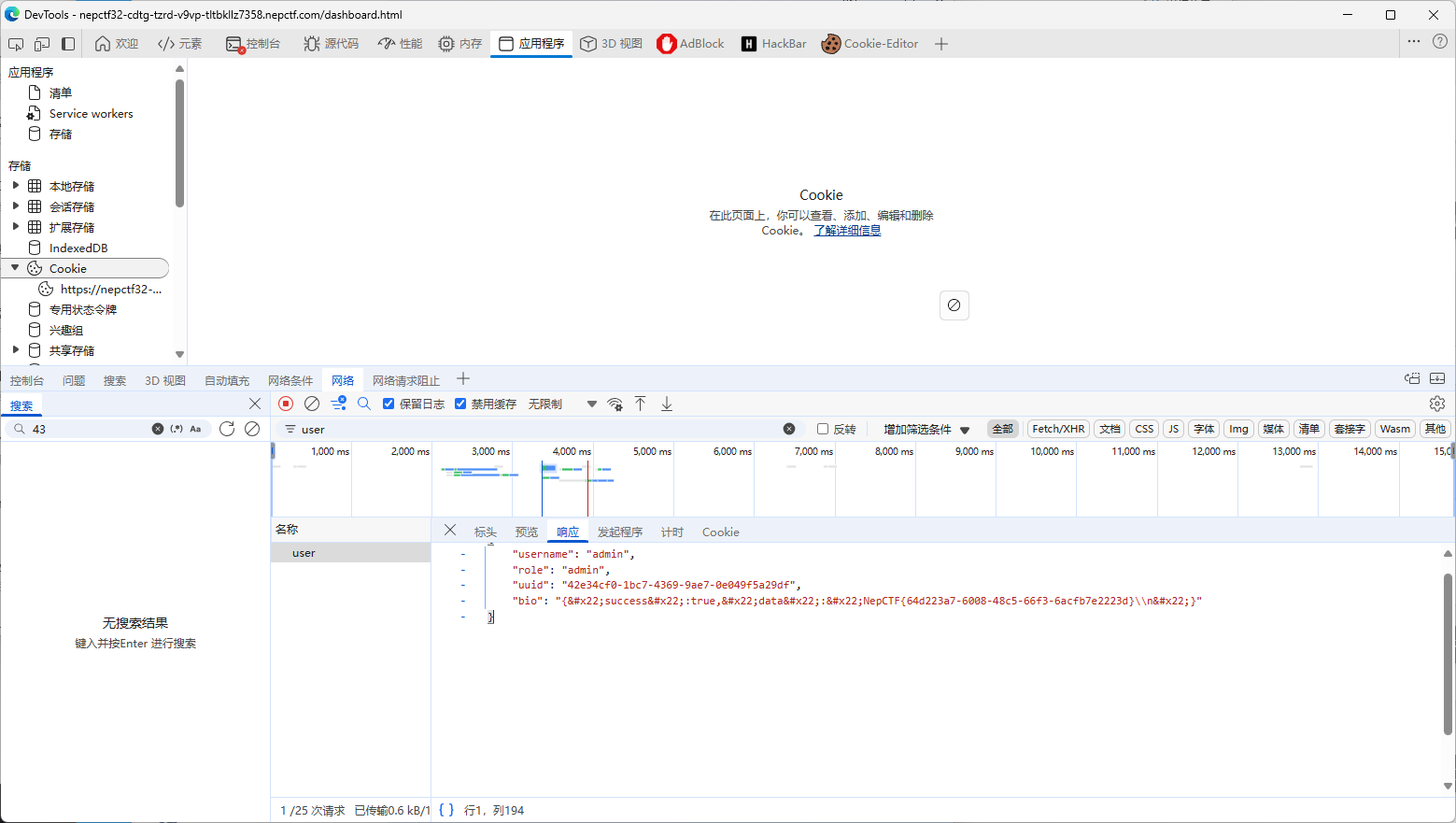Viewport: 1456px width, 823px height.
Task: Select Service workers in the sidebar
Action: (x=91, y=114)
